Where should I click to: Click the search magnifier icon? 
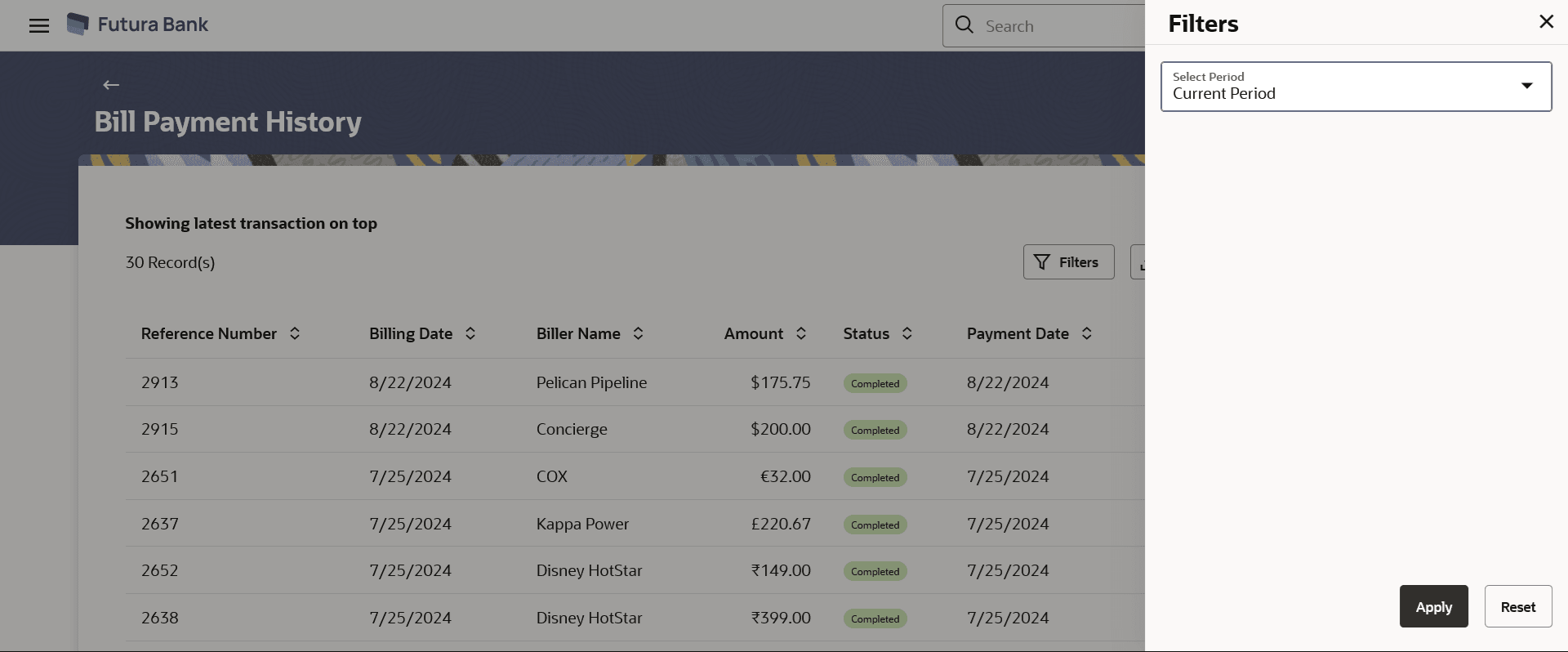click(x=964, y=25)
